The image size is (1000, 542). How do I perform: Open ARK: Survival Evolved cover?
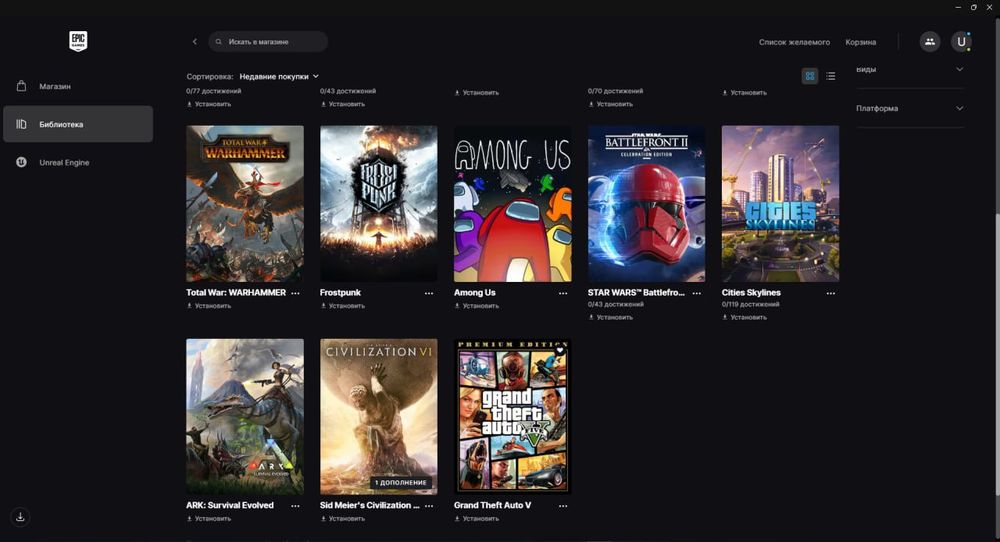tap(245, 416)
